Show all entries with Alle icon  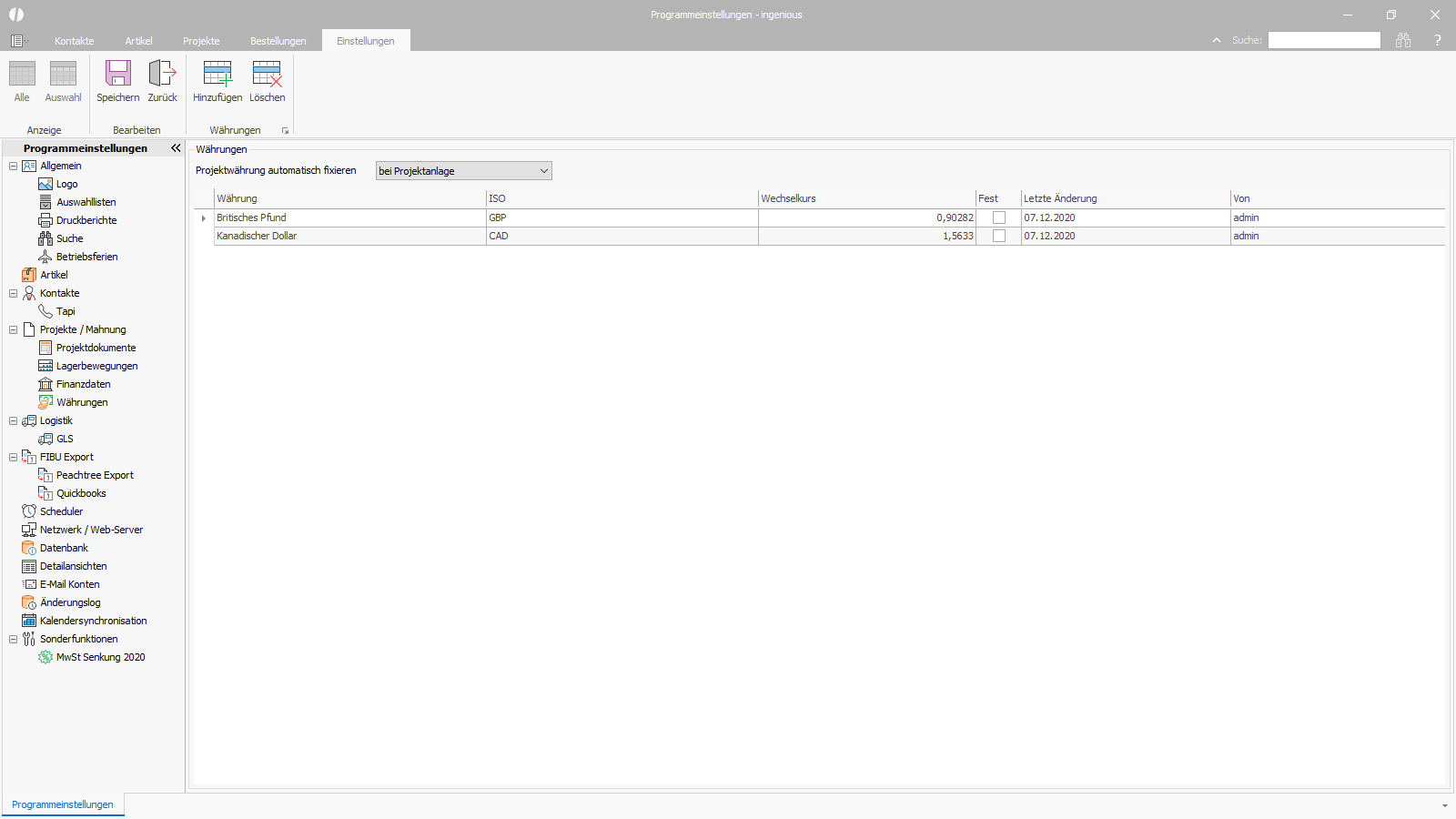pyautogui.click(x=22, y=74)
